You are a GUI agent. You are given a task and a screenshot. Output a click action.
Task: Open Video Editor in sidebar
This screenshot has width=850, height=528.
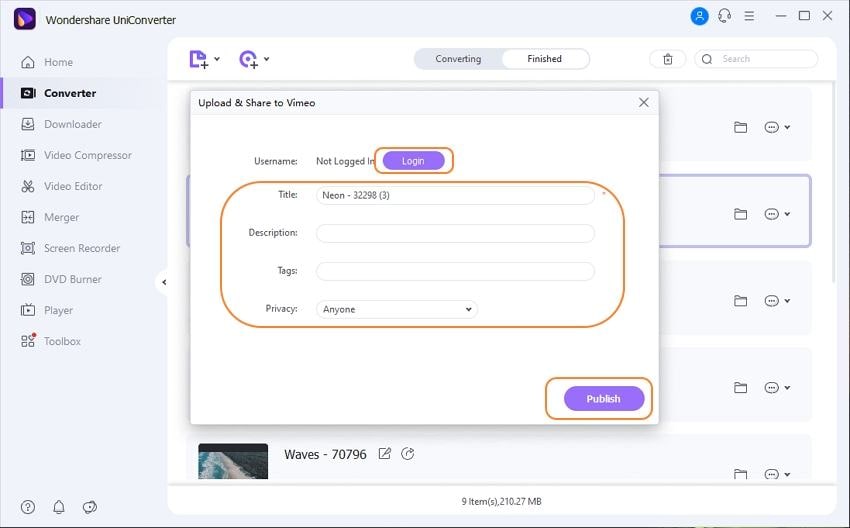click(x=73, y=186)
